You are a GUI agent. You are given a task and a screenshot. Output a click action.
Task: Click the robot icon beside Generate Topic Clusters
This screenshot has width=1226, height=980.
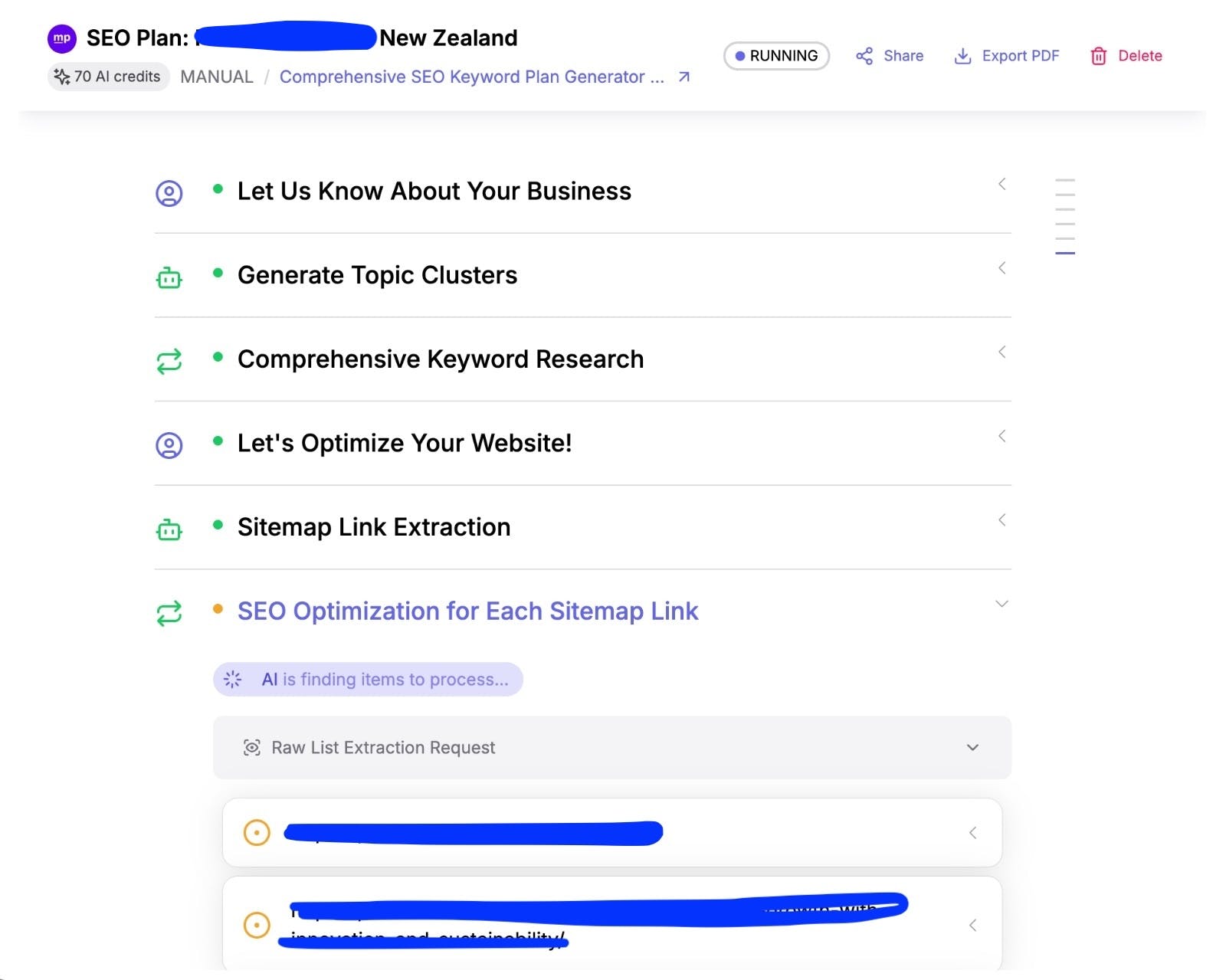pos(169,277)
